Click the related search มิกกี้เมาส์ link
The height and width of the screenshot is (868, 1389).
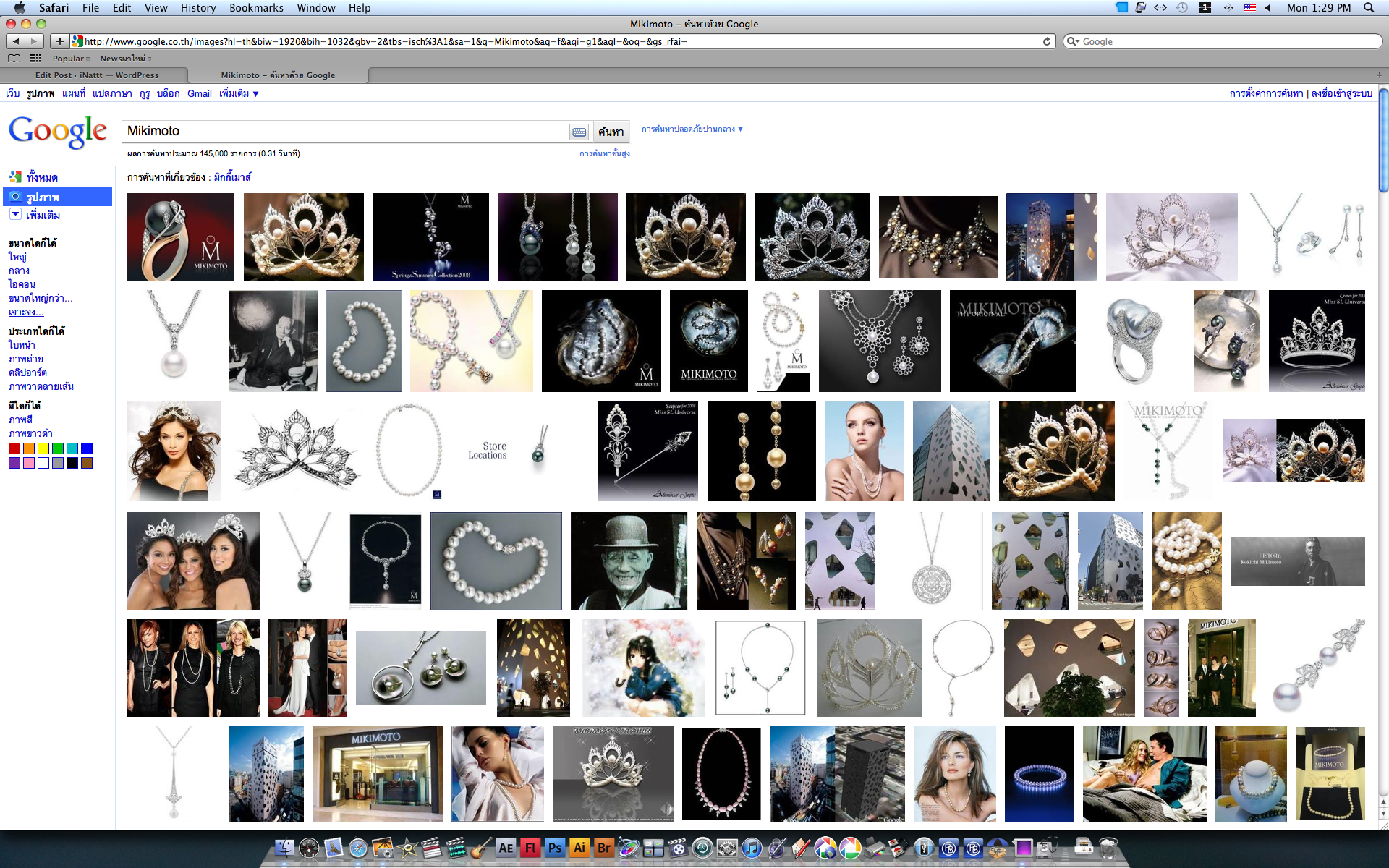tap(232, 177)
